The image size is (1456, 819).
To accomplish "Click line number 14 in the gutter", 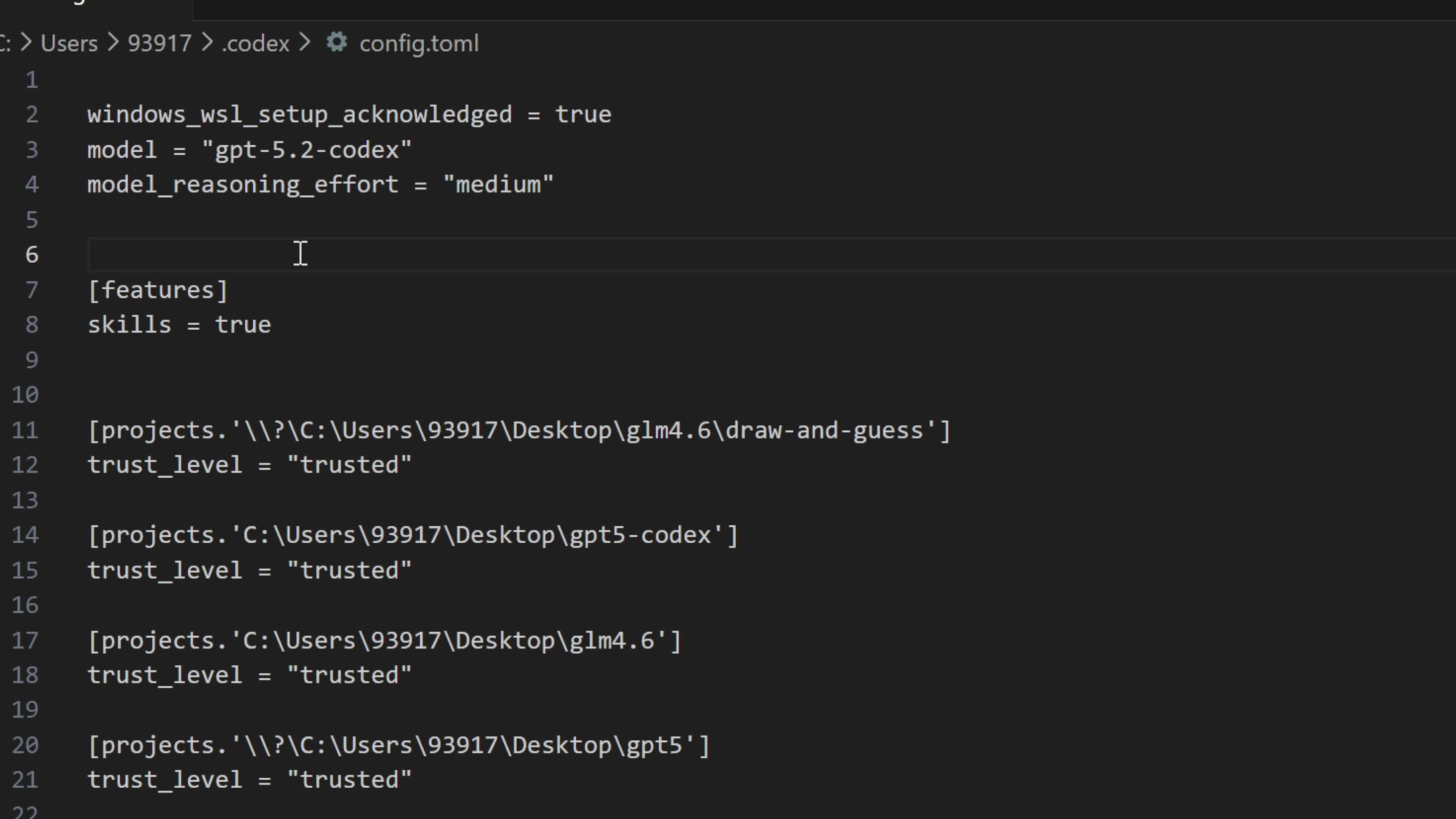I will pyautogui.click(x=25, y=535).
